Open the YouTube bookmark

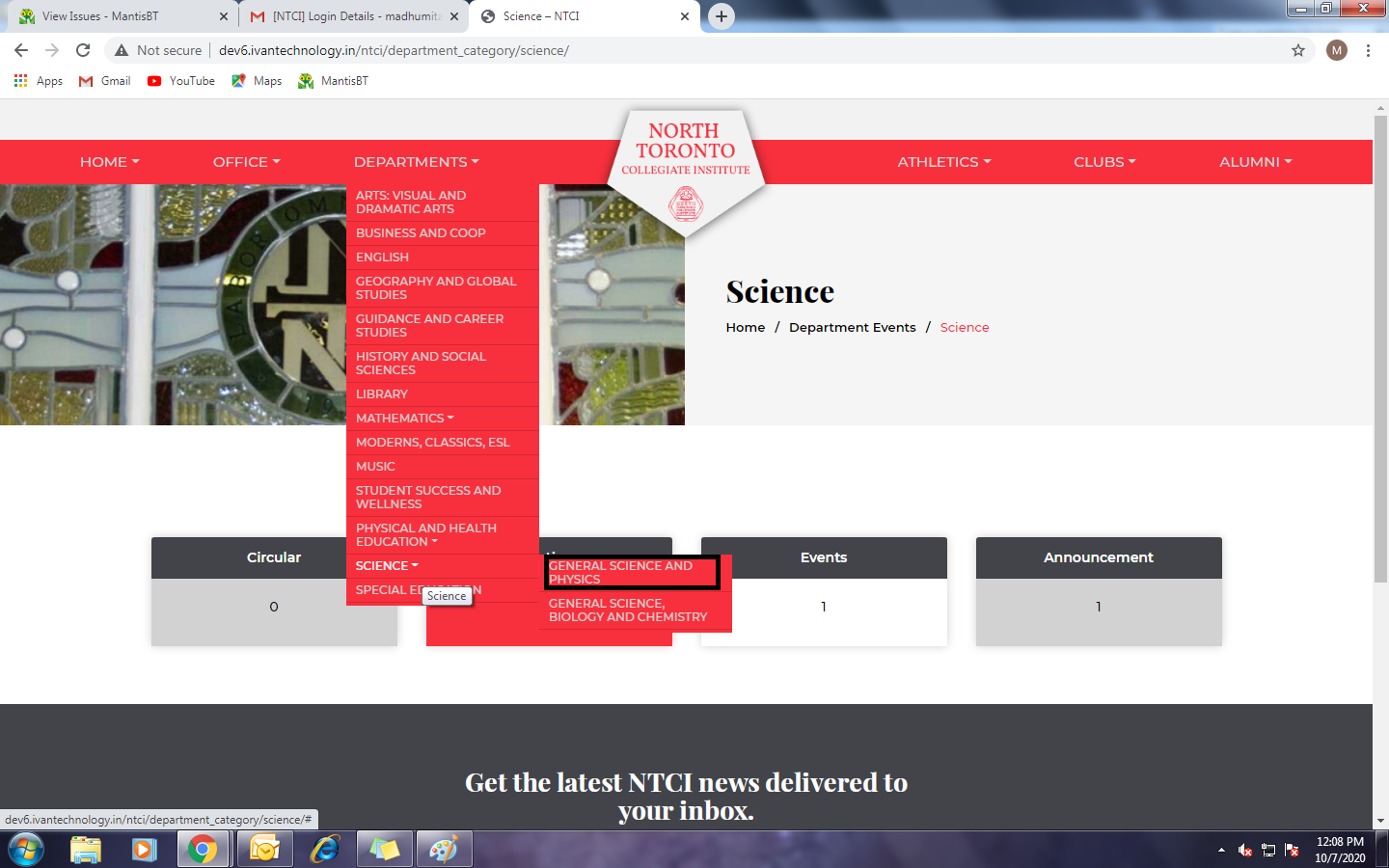(x=181, y=81)
